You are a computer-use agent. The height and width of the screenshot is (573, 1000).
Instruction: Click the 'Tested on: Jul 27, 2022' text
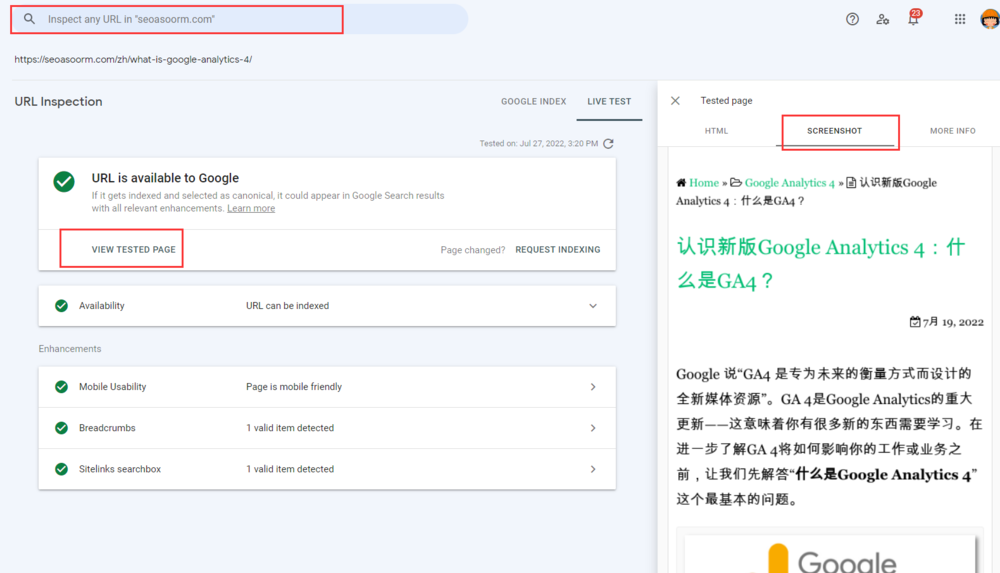click(538, 144)
